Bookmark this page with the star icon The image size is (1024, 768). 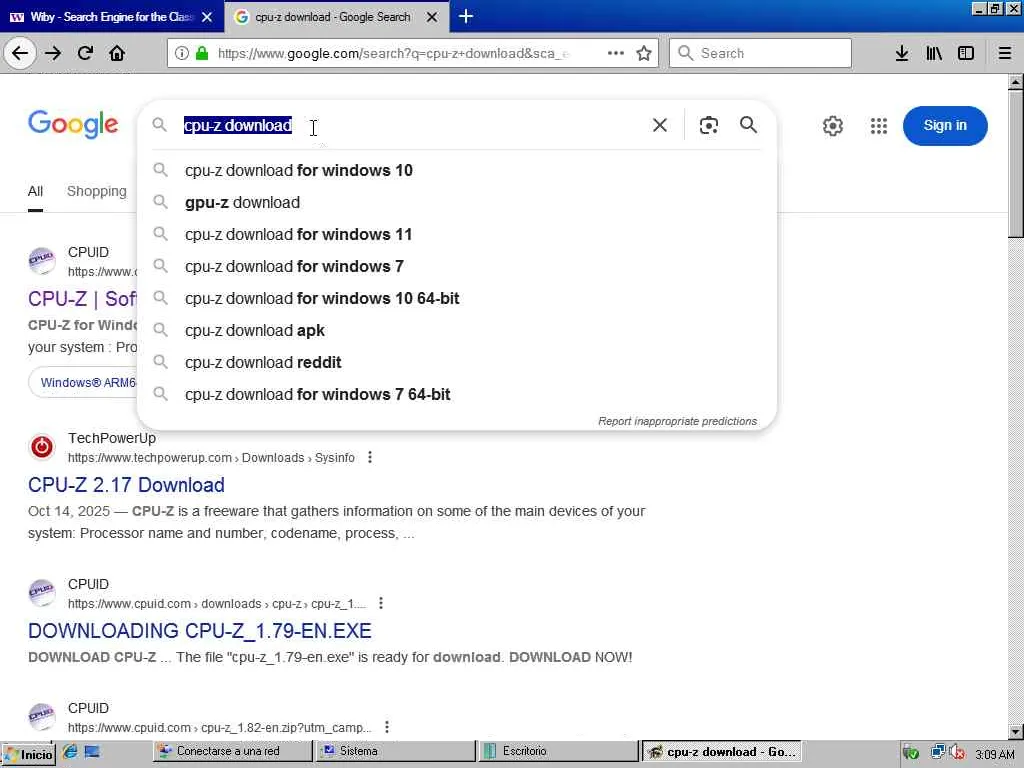coord(644,53)
